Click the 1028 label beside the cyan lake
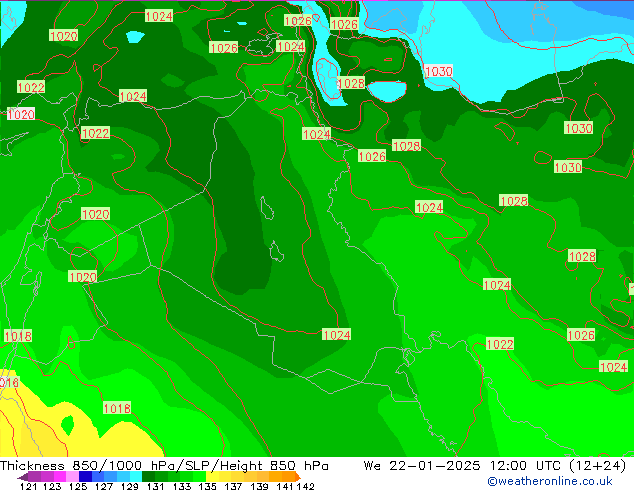Screen dimensions: 634x490 coord(351,83)
